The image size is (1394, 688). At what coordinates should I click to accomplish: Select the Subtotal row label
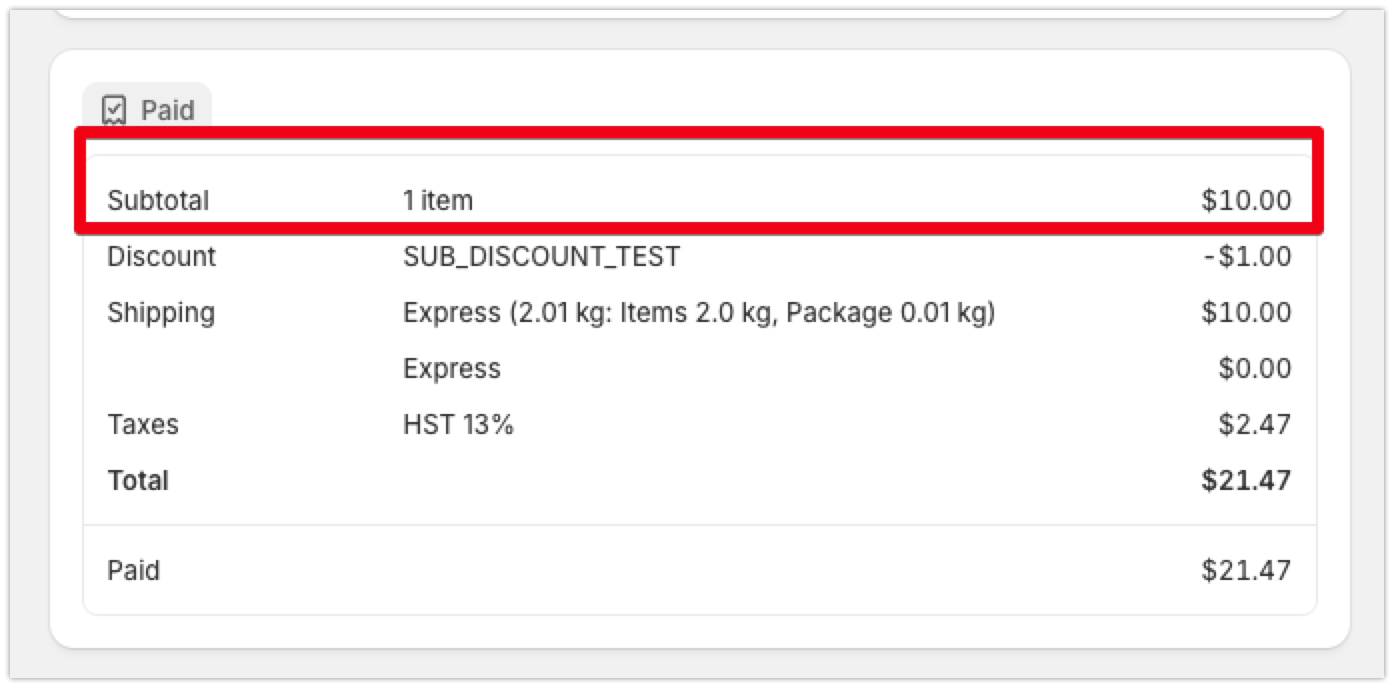pyautogui.click(x=158, y=201)
